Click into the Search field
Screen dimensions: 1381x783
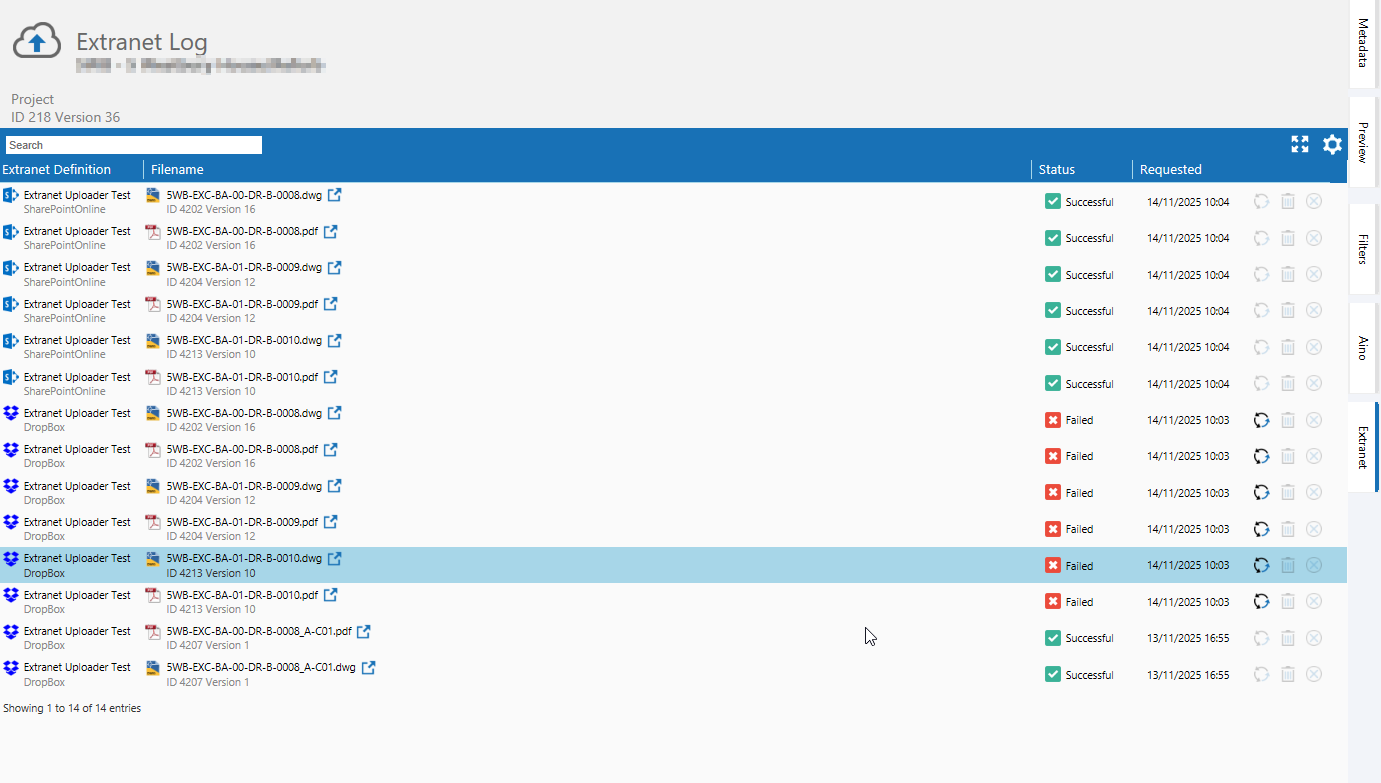tap(133, 145)
